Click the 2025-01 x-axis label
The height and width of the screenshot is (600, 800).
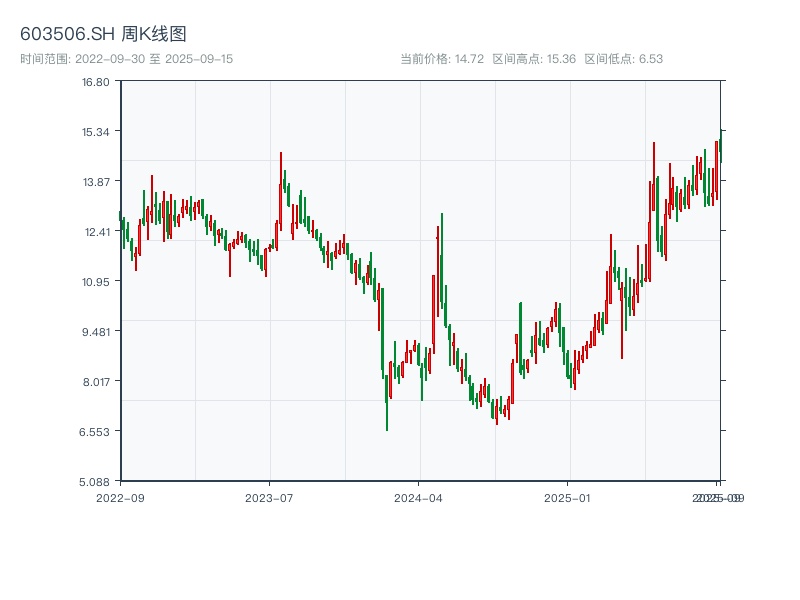pos(567,498)
